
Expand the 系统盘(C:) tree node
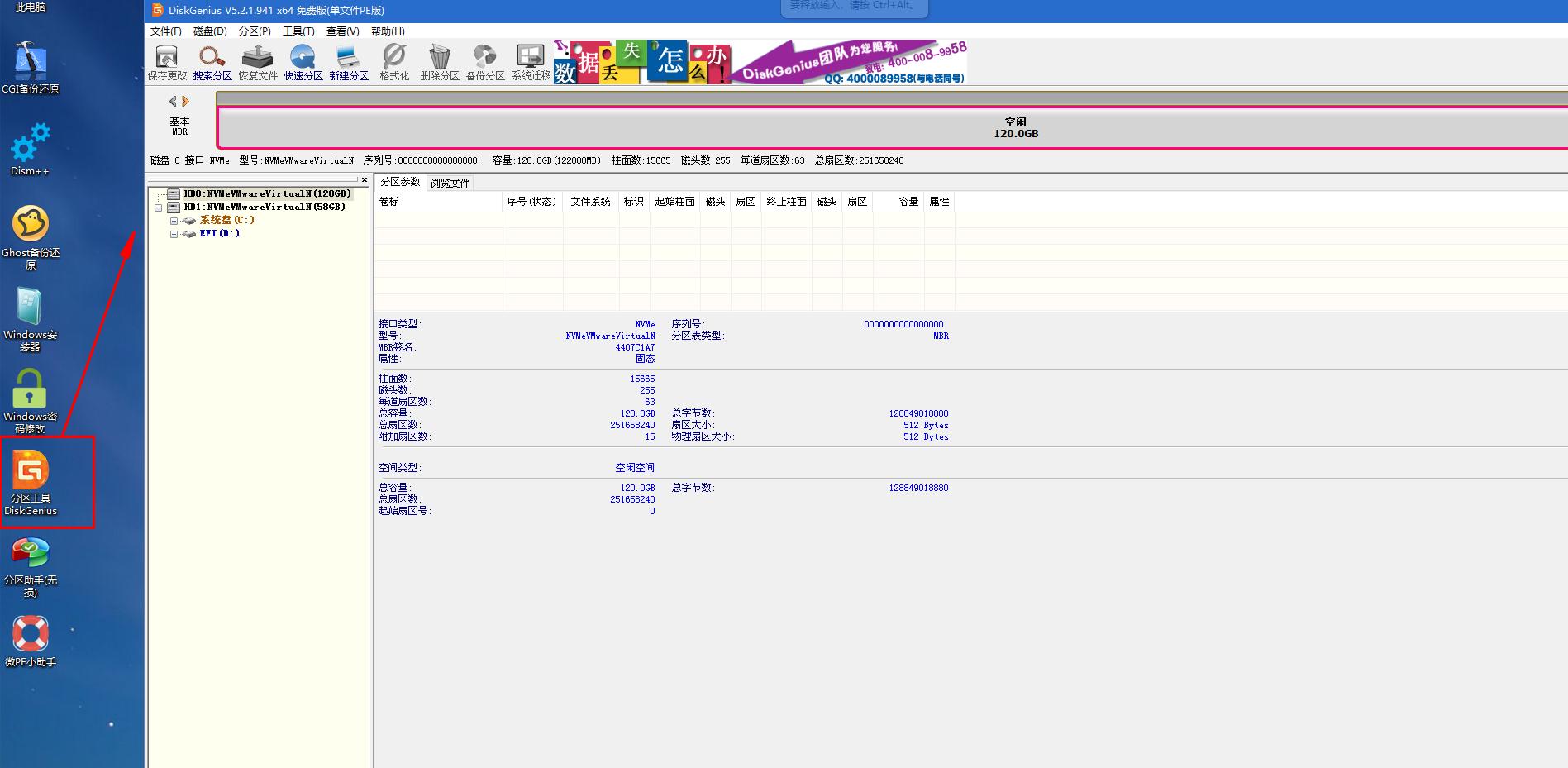click(174, 221)
